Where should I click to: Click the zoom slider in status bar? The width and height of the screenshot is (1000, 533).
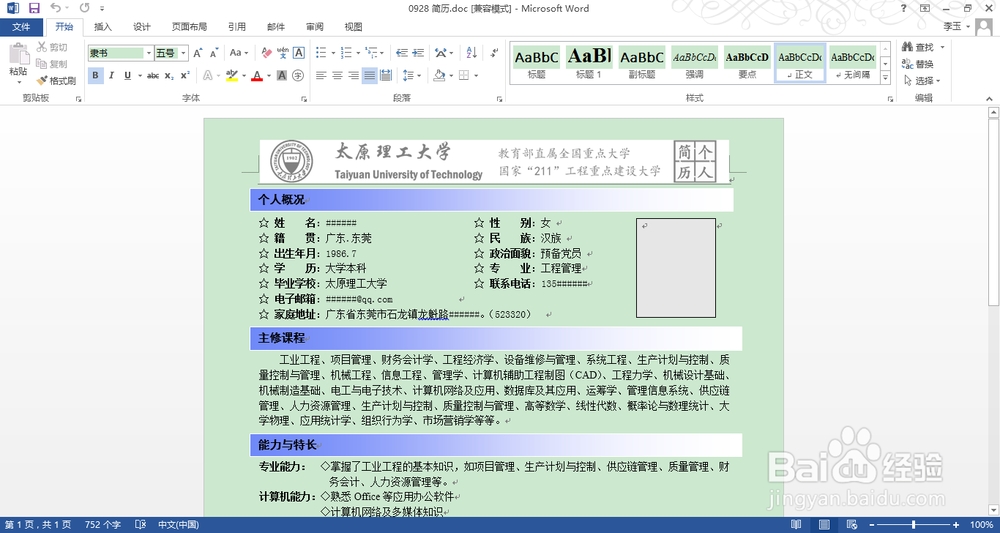[x=913, y=524]
